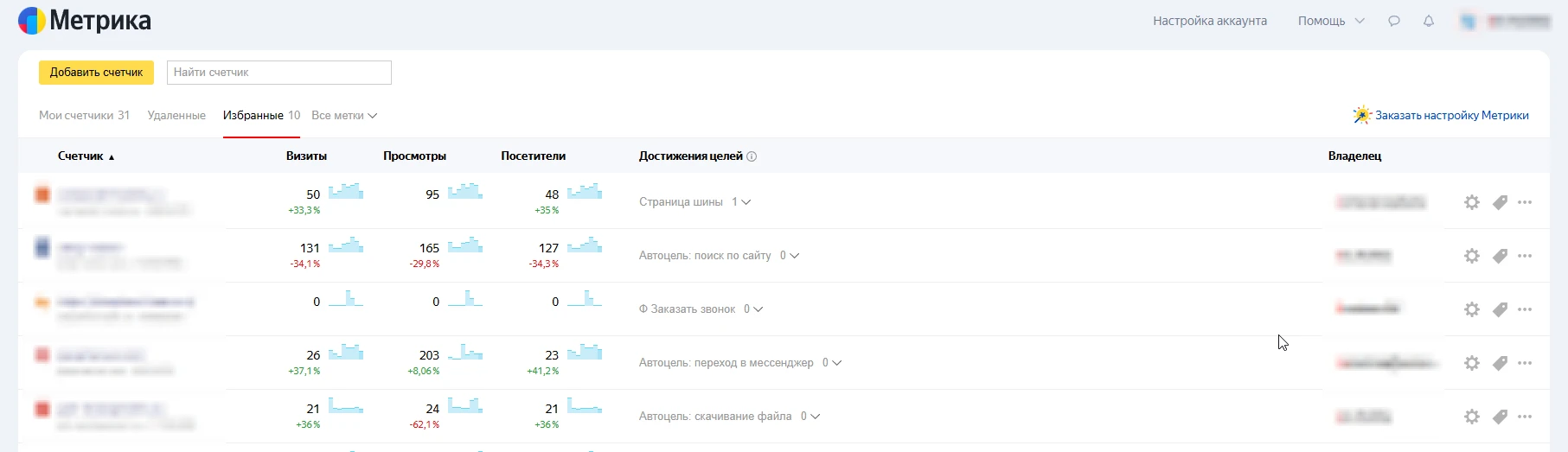Switch to Мои счетчики tab
Screen dimensions: 1568x452
(x=84, y=116)
